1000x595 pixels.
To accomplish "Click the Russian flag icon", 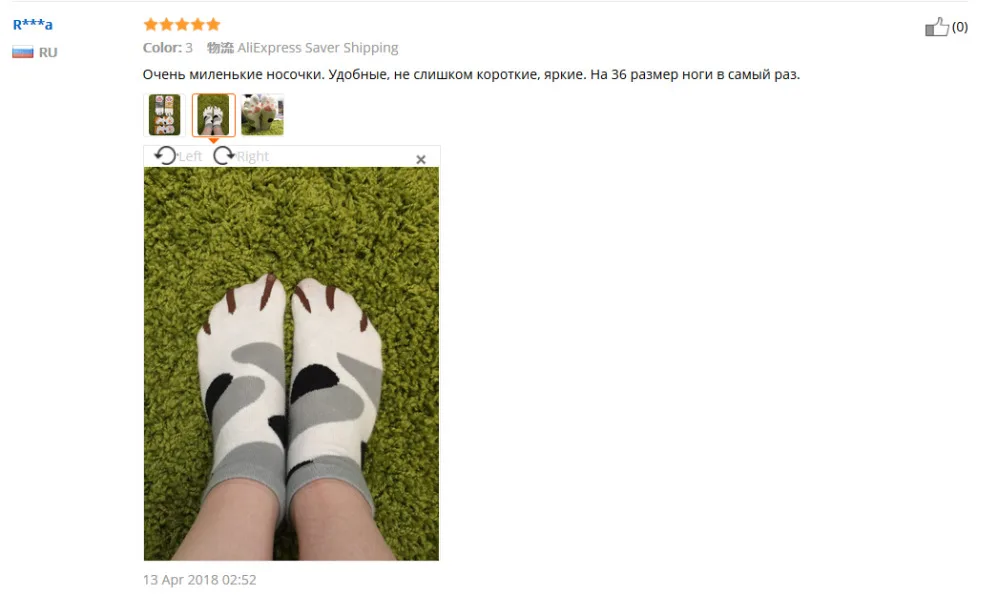I will (x=22, y=52).
